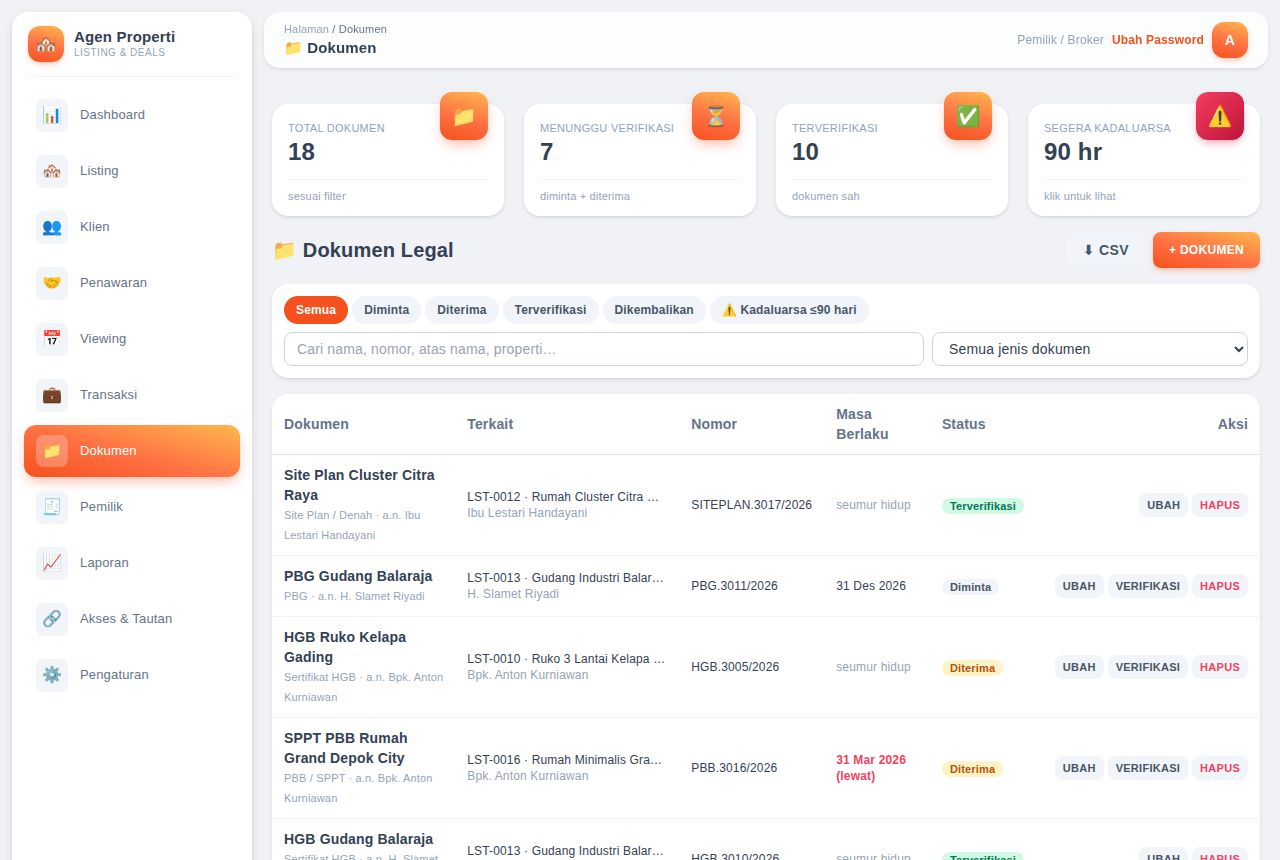1280x860 pixels.
Task: Open Viewing calendar icon
Action: pos(52,339)
